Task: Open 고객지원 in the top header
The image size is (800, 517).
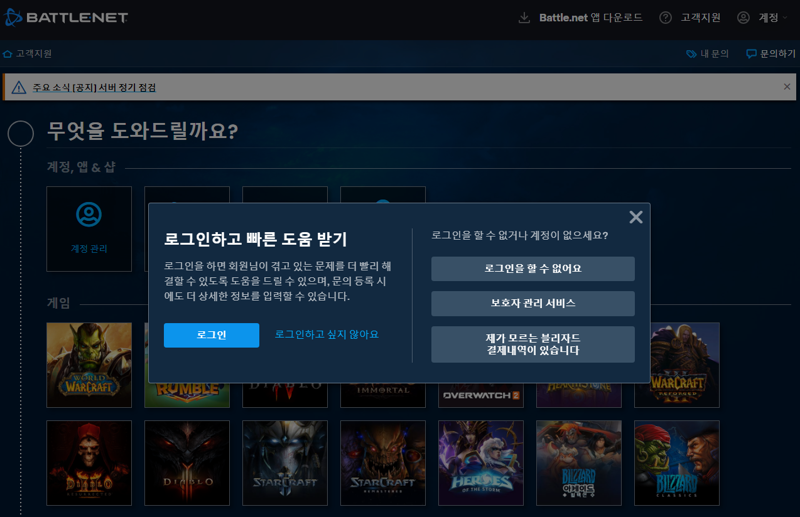Action: click(700, 18)
